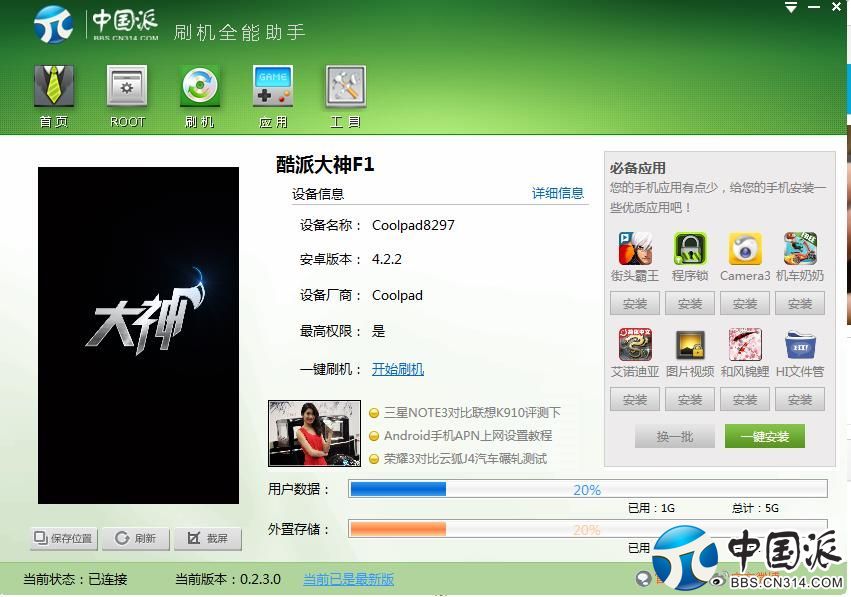Viewport: 851px width, 597px height.
Task: Click the 总计：5G total text
Action: pyautogui.click(x=755, y=508)
